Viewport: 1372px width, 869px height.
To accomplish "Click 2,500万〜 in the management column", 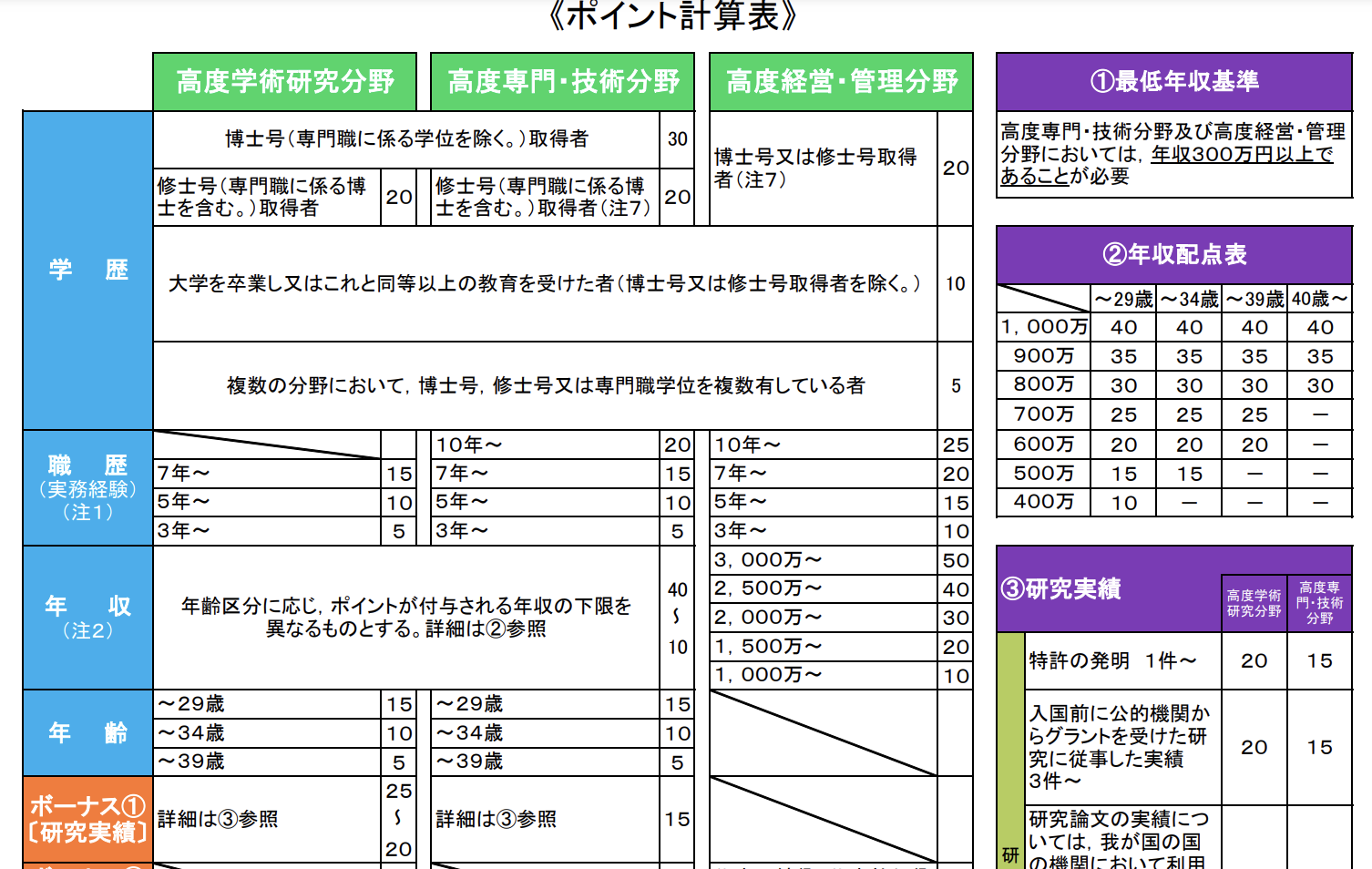I will [x=768, y=588].
